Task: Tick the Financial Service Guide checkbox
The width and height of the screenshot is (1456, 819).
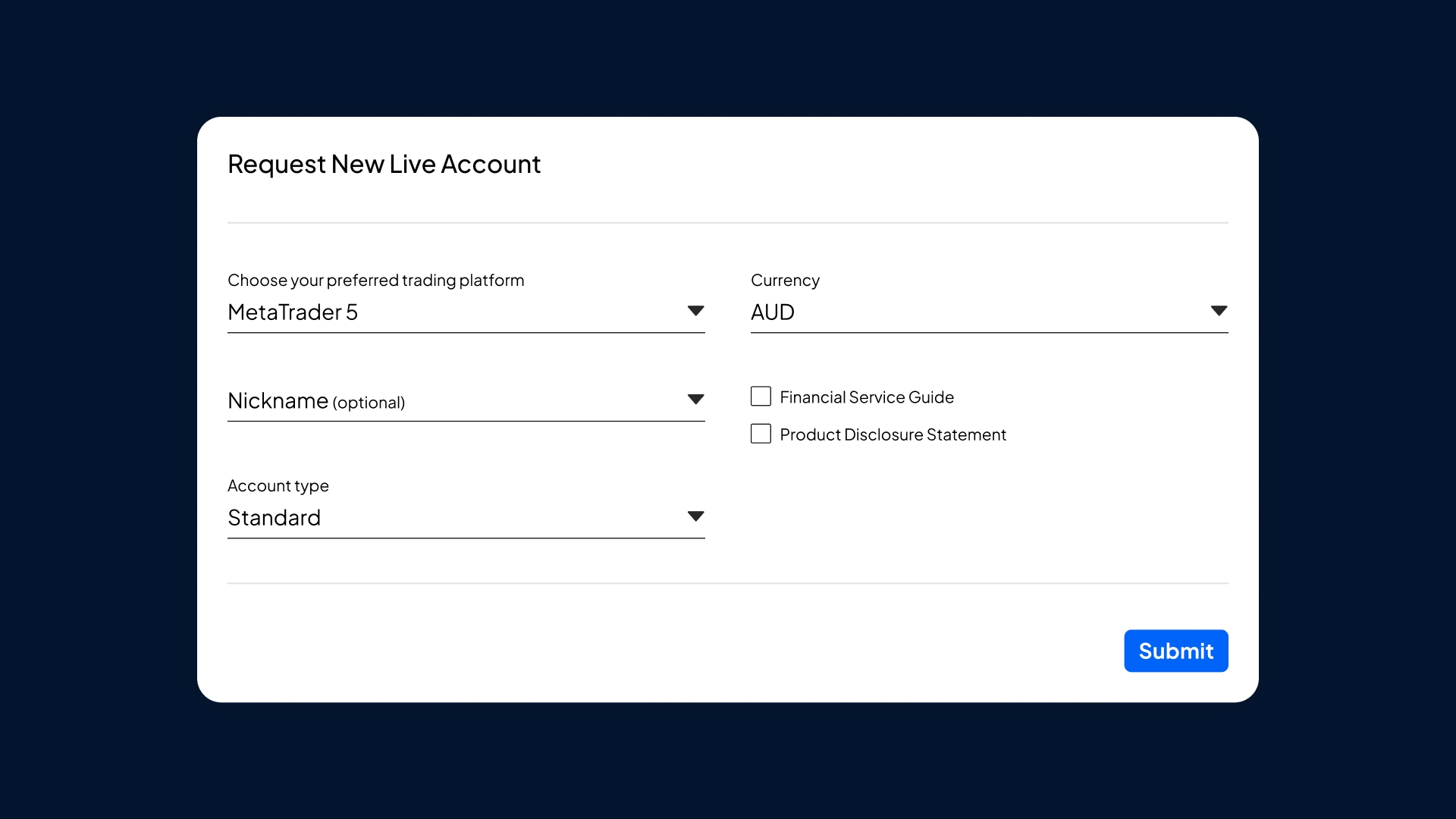Action: 761,397
